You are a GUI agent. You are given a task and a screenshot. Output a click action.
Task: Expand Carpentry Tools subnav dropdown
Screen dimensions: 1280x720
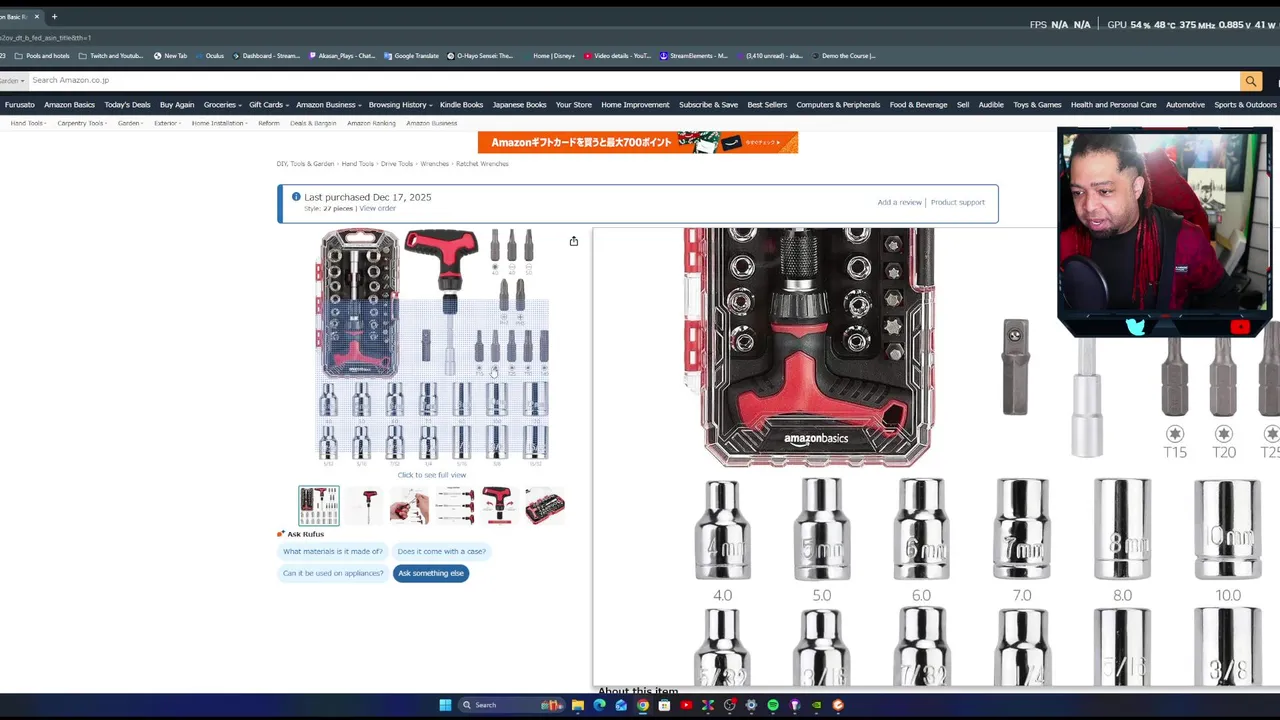pos(83,123)
